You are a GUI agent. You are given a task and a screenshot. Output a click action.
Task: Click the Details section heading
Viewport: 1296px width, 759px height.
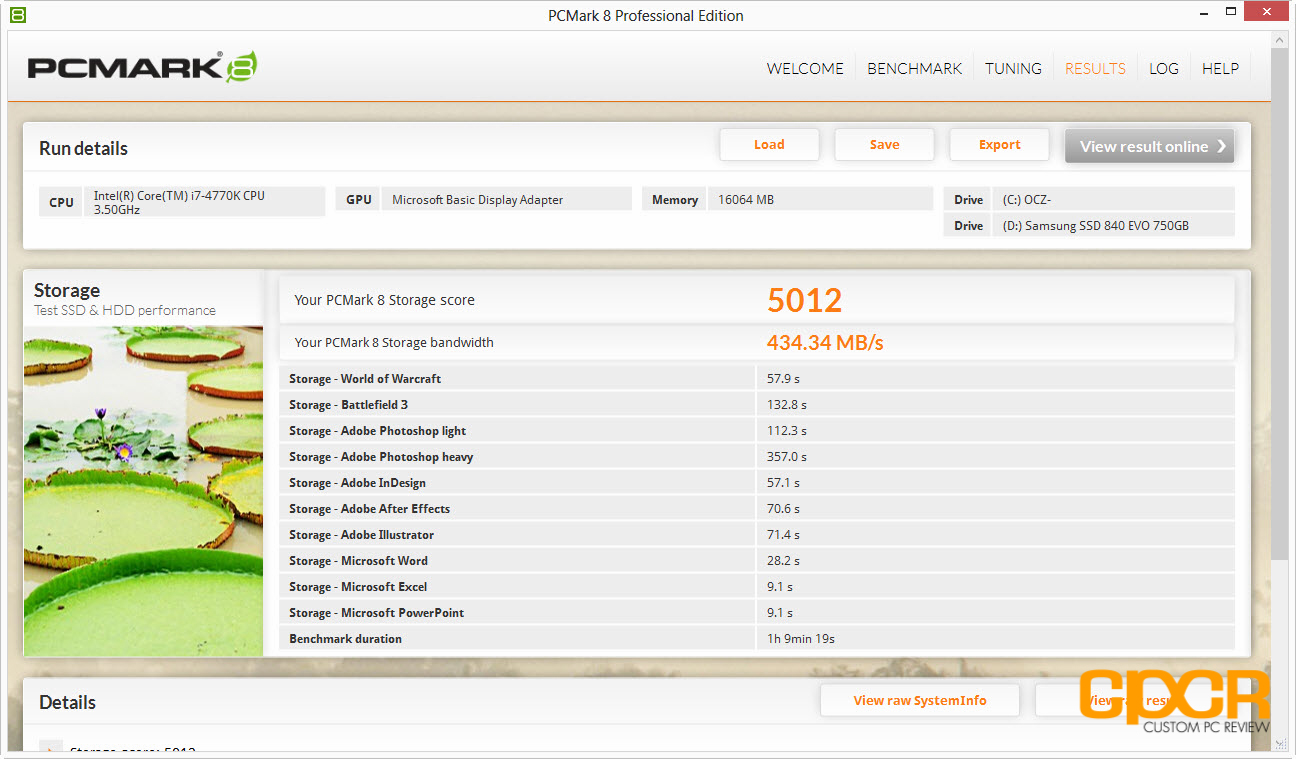pos(68,702)
